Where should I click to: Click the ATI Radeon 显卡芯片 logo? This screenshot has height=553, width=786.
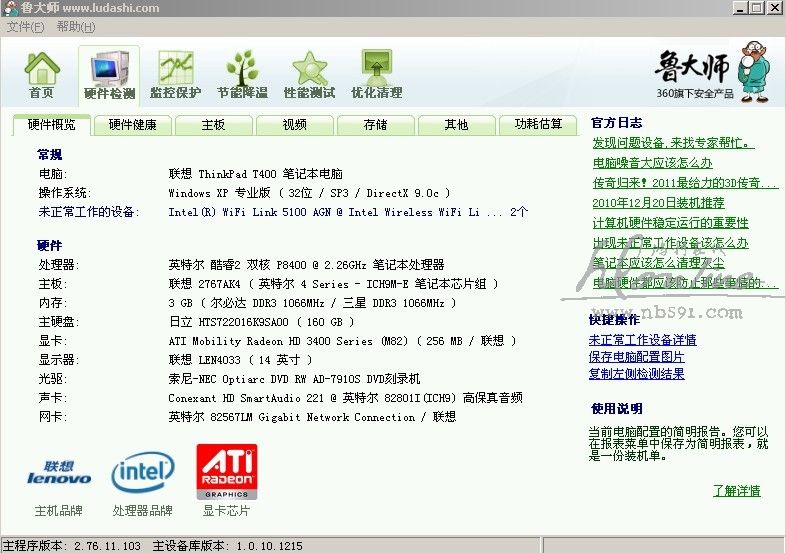click(x=227, y=471)
